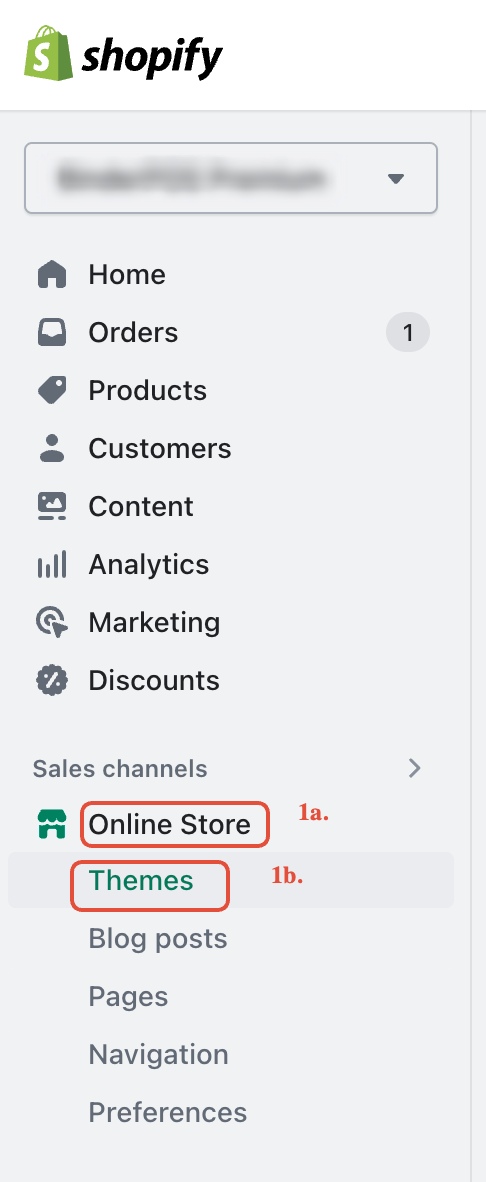486x1182 pixels.
Task: Go to Blog posts
Action: 157,939
